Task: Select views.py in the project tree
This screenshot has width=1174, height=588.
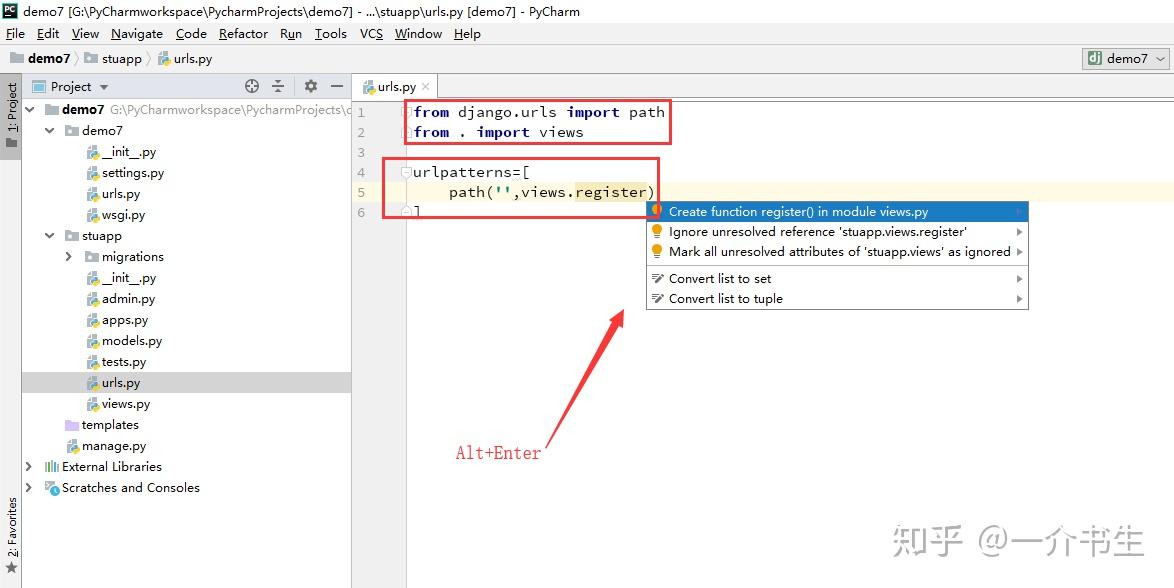Action: click(126, 404)
